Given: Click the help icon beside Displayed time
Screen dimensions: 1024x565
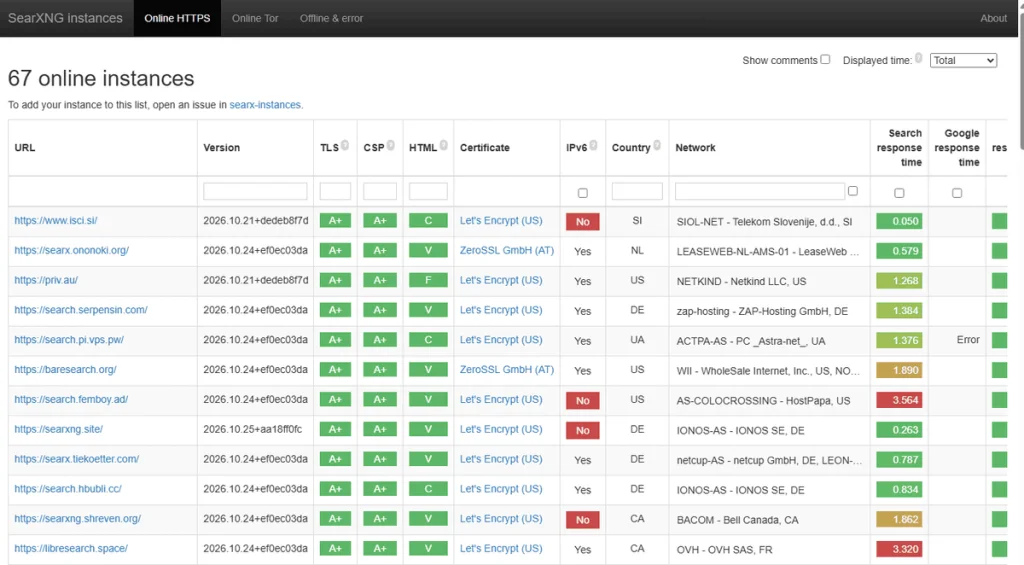Looking at the screenshot, I should [x=918, y=58].
